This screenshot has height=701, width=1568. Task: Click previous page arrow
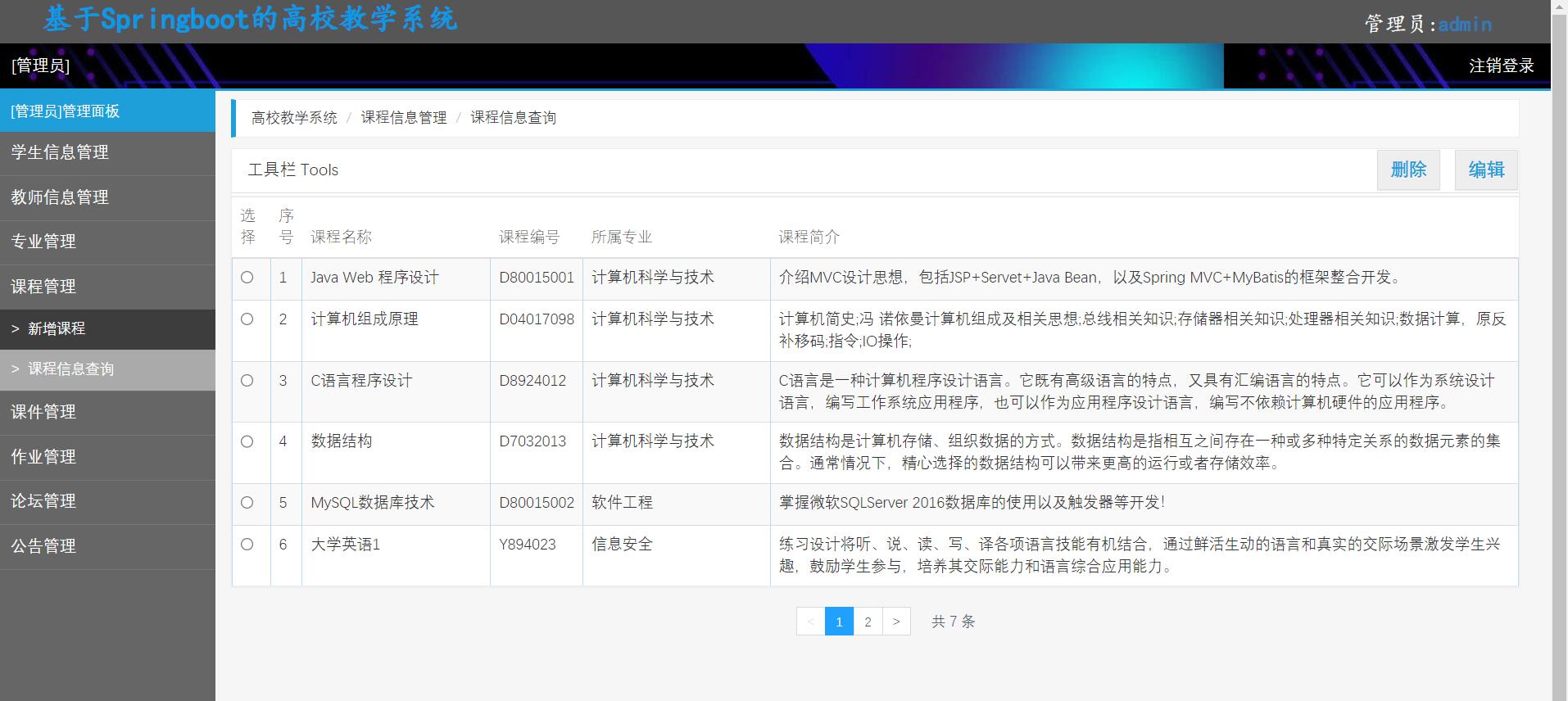pos(810,622)
